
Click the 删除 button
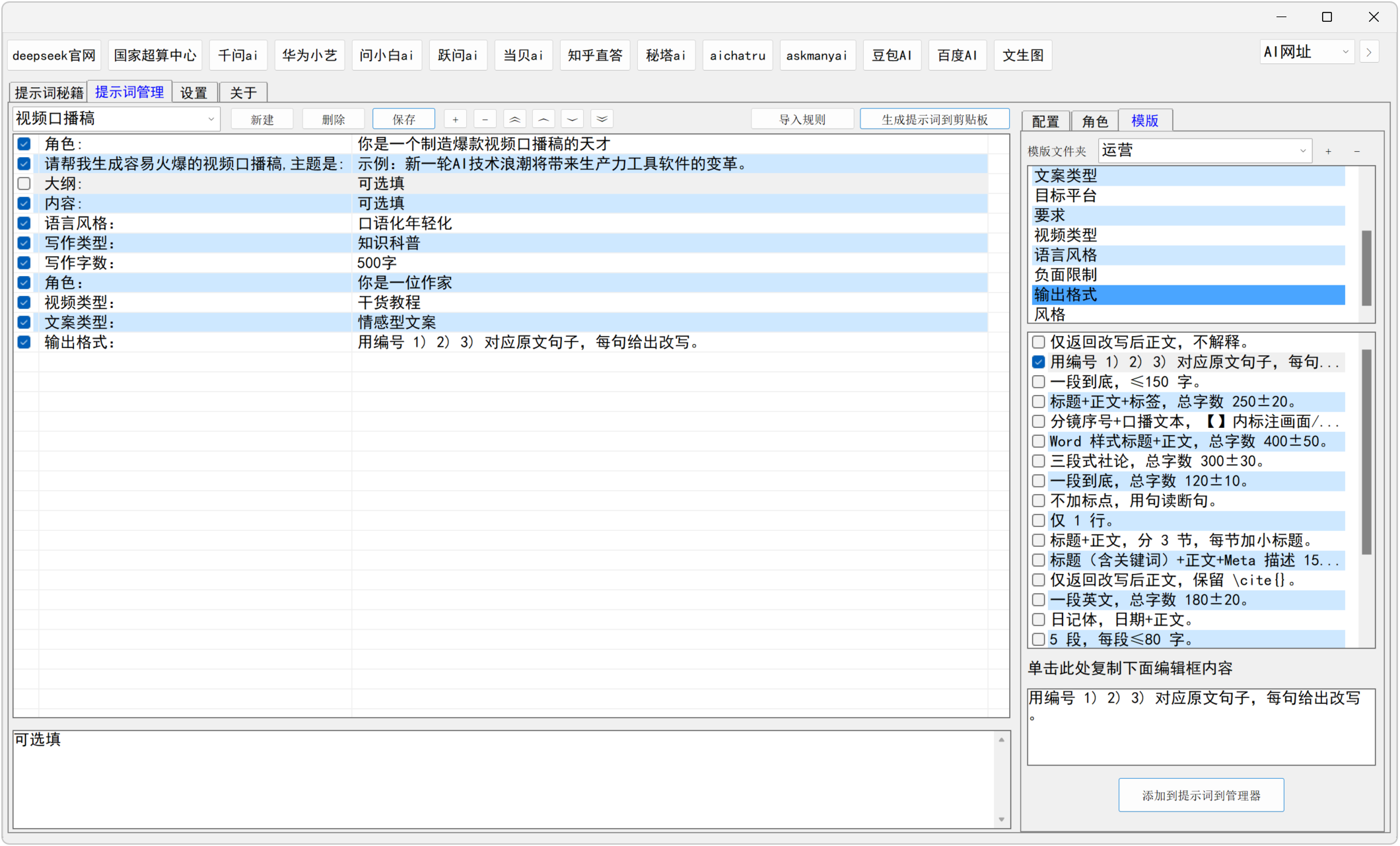tap(333, 119)
